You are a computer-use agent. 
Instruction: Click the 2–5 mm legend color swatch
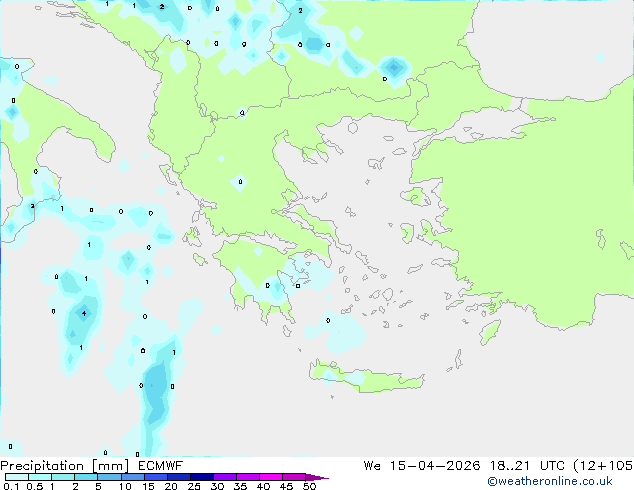86,477
